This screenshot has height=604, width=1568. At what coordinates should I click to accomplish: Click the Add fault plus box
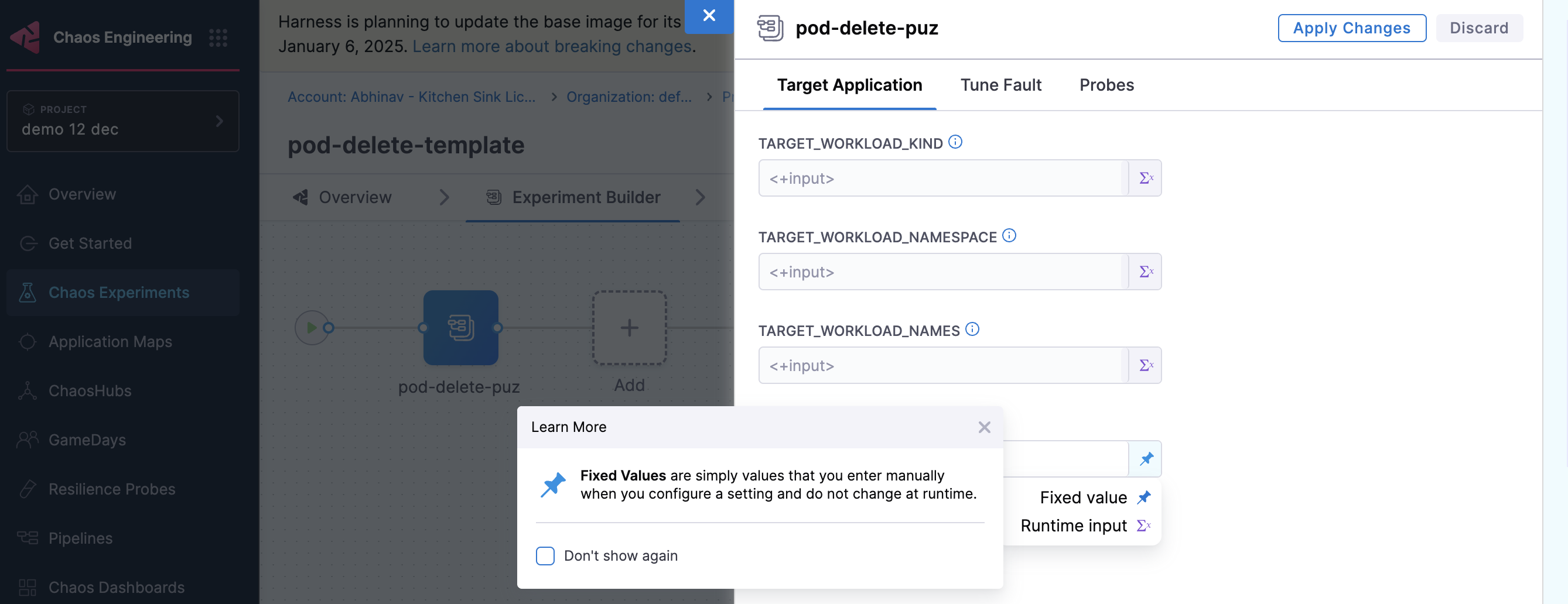point(629,328)
